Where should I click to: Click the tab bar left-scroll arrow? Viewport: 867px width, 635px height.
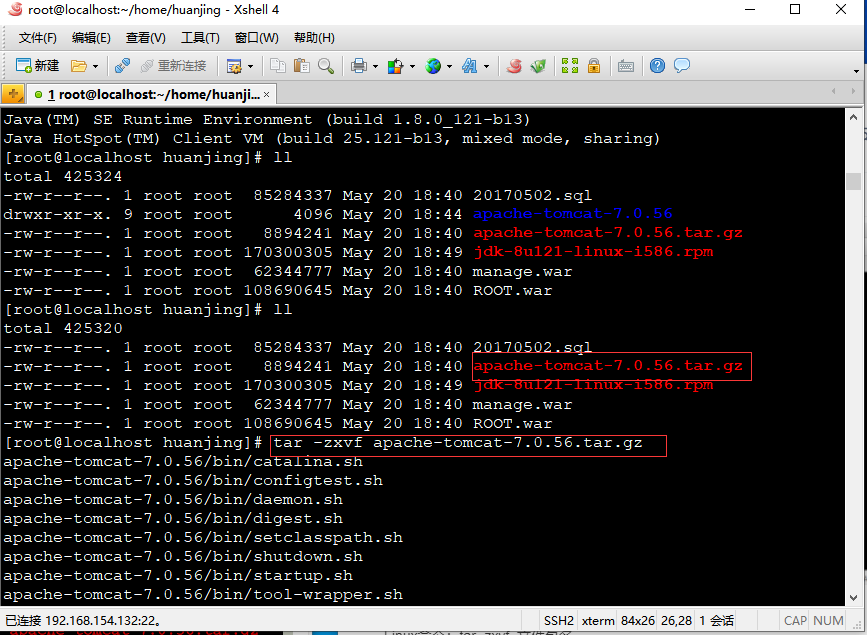coord(833,91)
